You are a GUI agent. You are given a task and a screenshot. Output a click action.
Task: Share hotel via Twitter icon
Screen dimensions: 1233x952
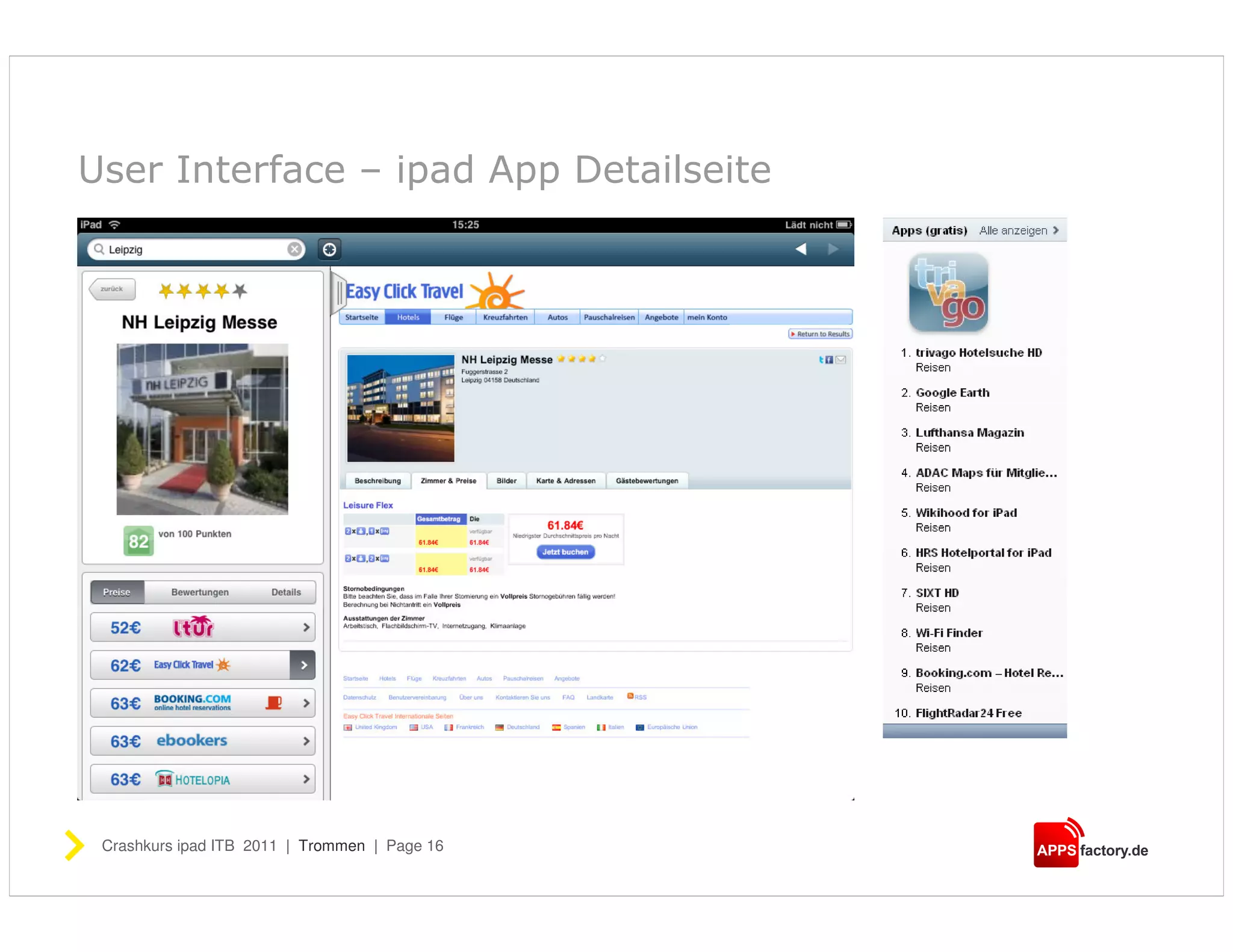tap(821, 360)
